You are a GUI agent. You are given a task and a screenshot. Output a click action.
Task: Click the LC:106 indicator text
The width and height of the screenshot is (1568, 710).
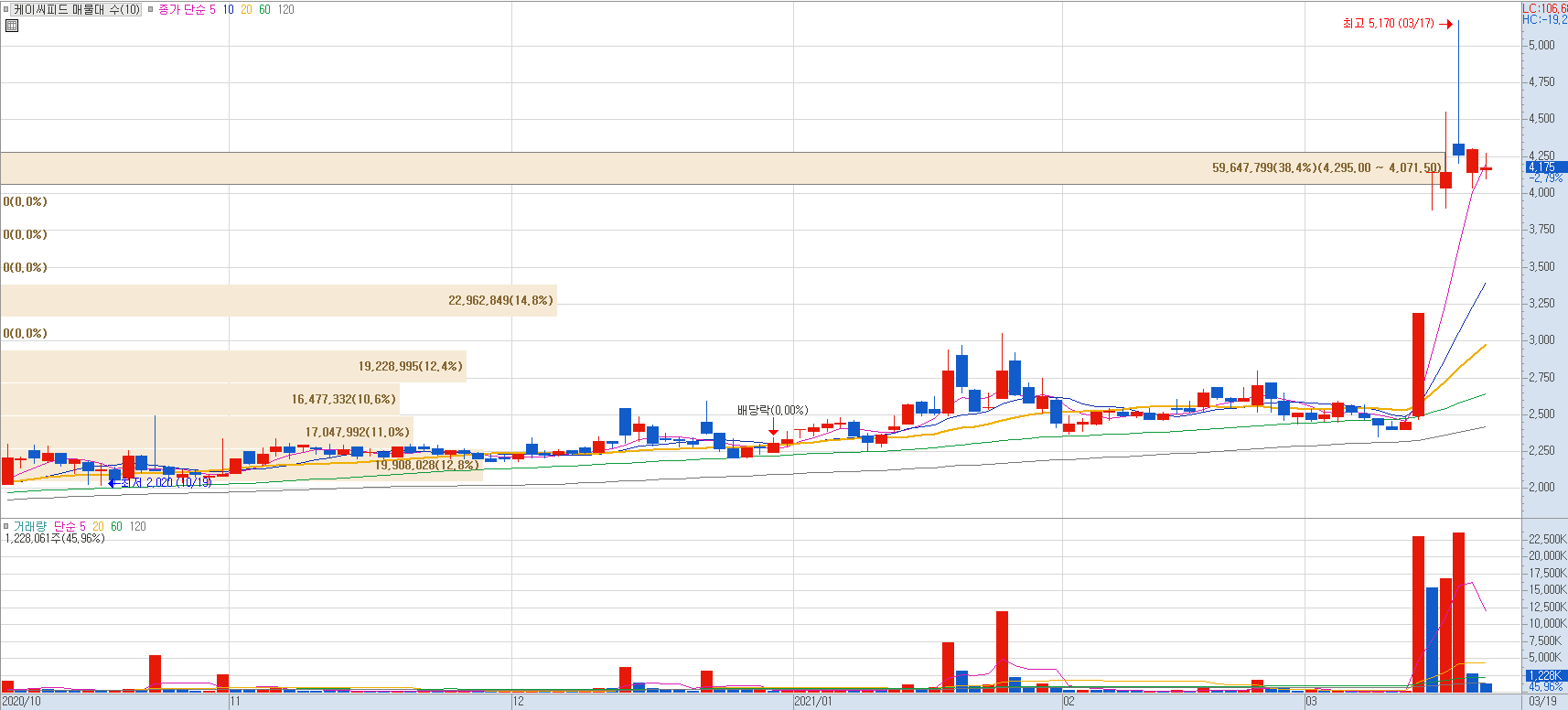(x=1545, y=8)
